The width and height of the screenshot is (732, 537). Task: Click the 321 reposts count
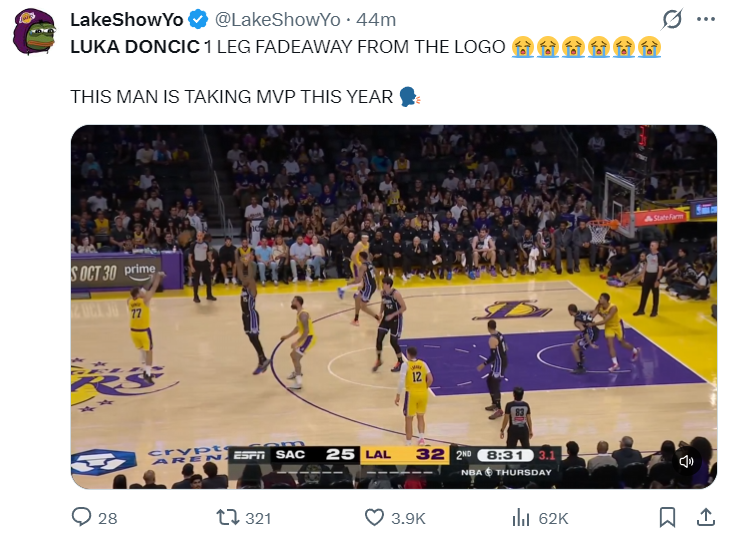(258, 518)
